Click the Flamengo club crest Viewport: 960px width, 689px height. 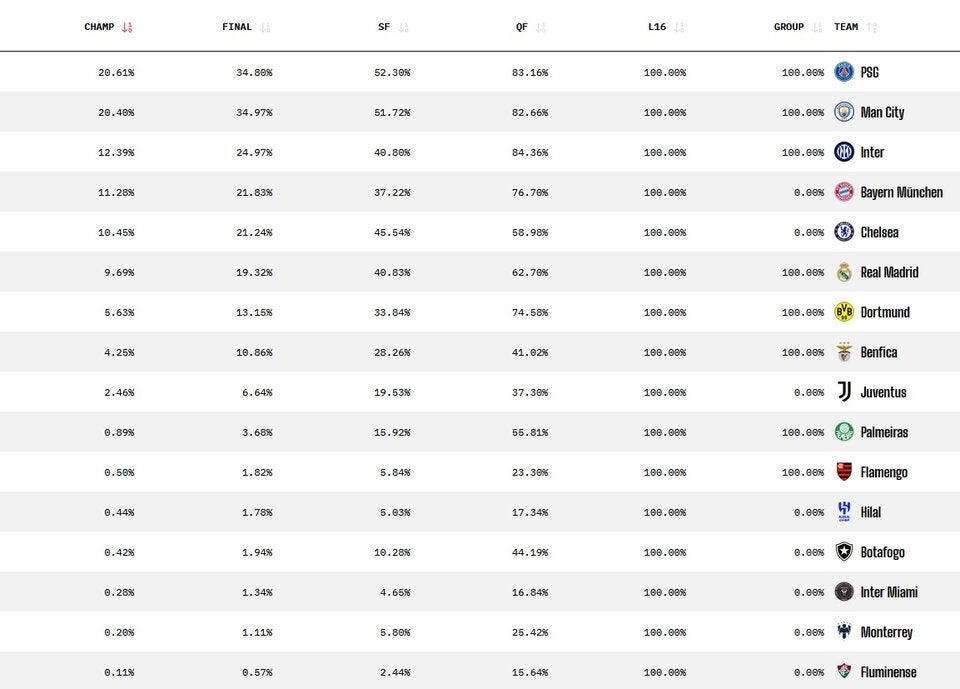(x=844, y=472)
